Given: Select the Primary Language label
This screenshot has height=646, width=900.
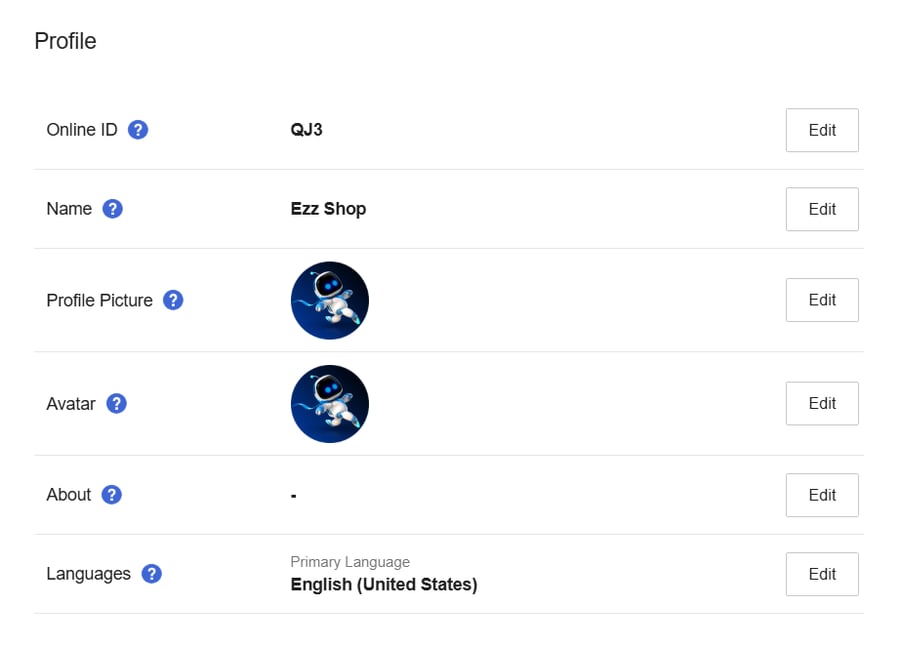Looking at the screenshot, I should 350,562.
